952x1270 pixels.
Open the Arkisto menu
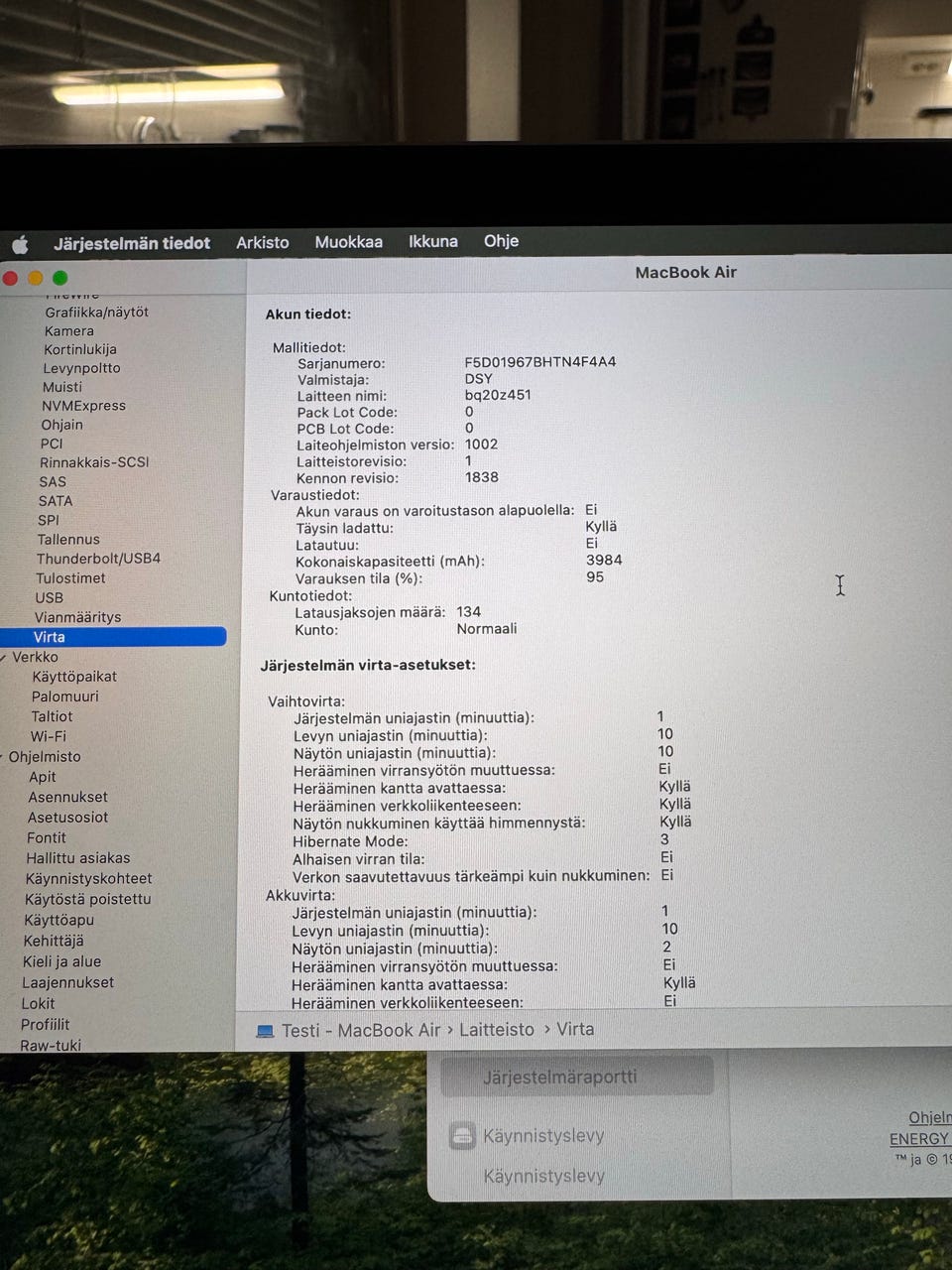[263, 242]
